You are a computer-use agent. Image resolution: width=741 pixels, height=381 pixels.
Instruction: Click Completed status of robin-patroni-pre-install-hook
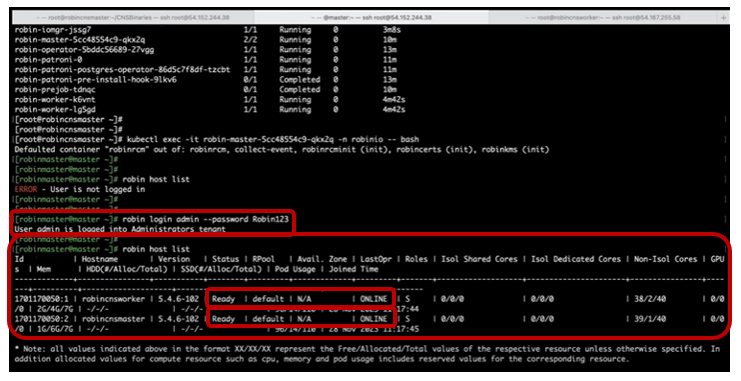(x=300, y=79)
